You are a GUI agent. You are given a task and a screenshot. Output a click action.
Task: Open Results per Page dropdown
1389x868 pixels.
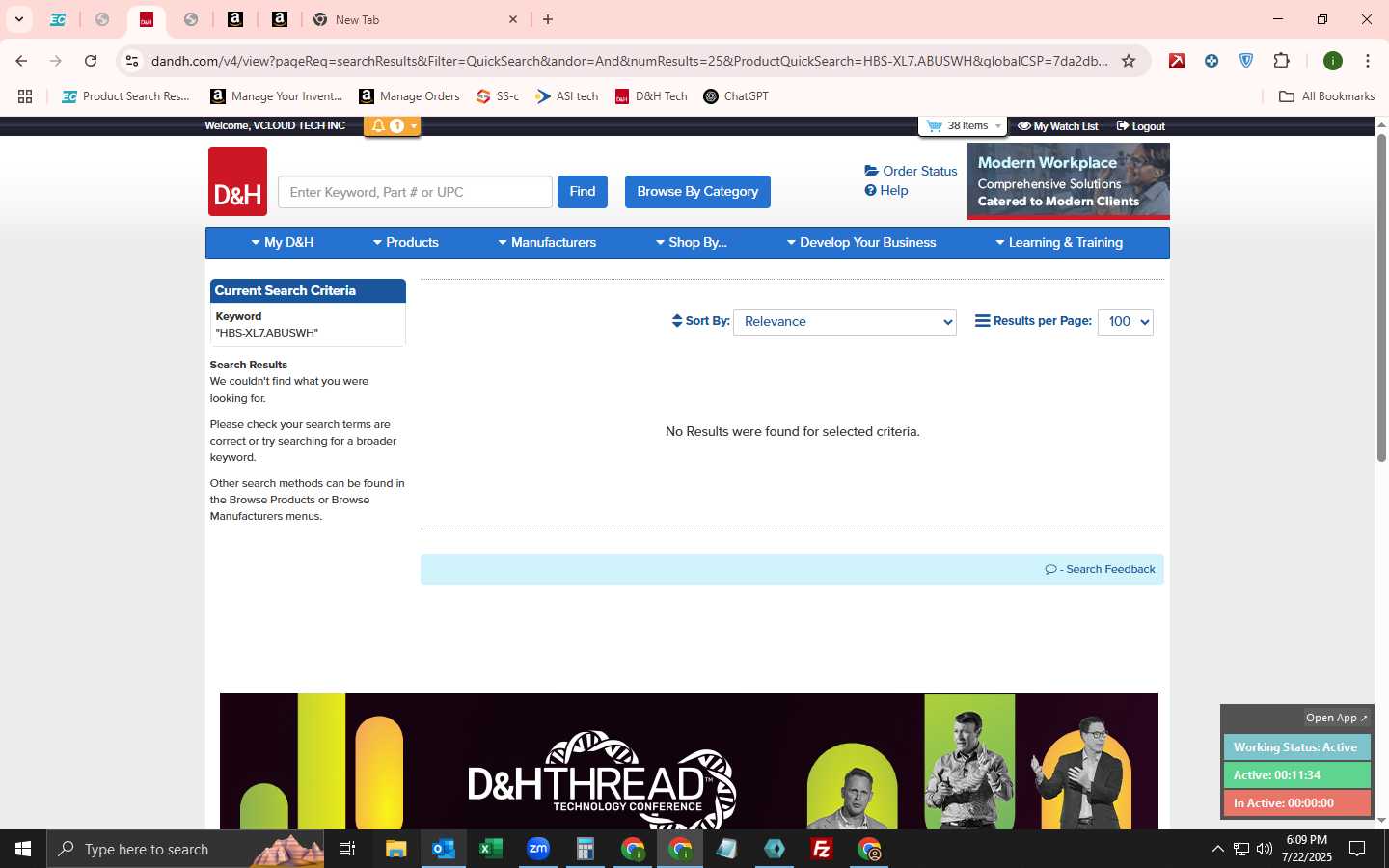(x=1126, y=322)
